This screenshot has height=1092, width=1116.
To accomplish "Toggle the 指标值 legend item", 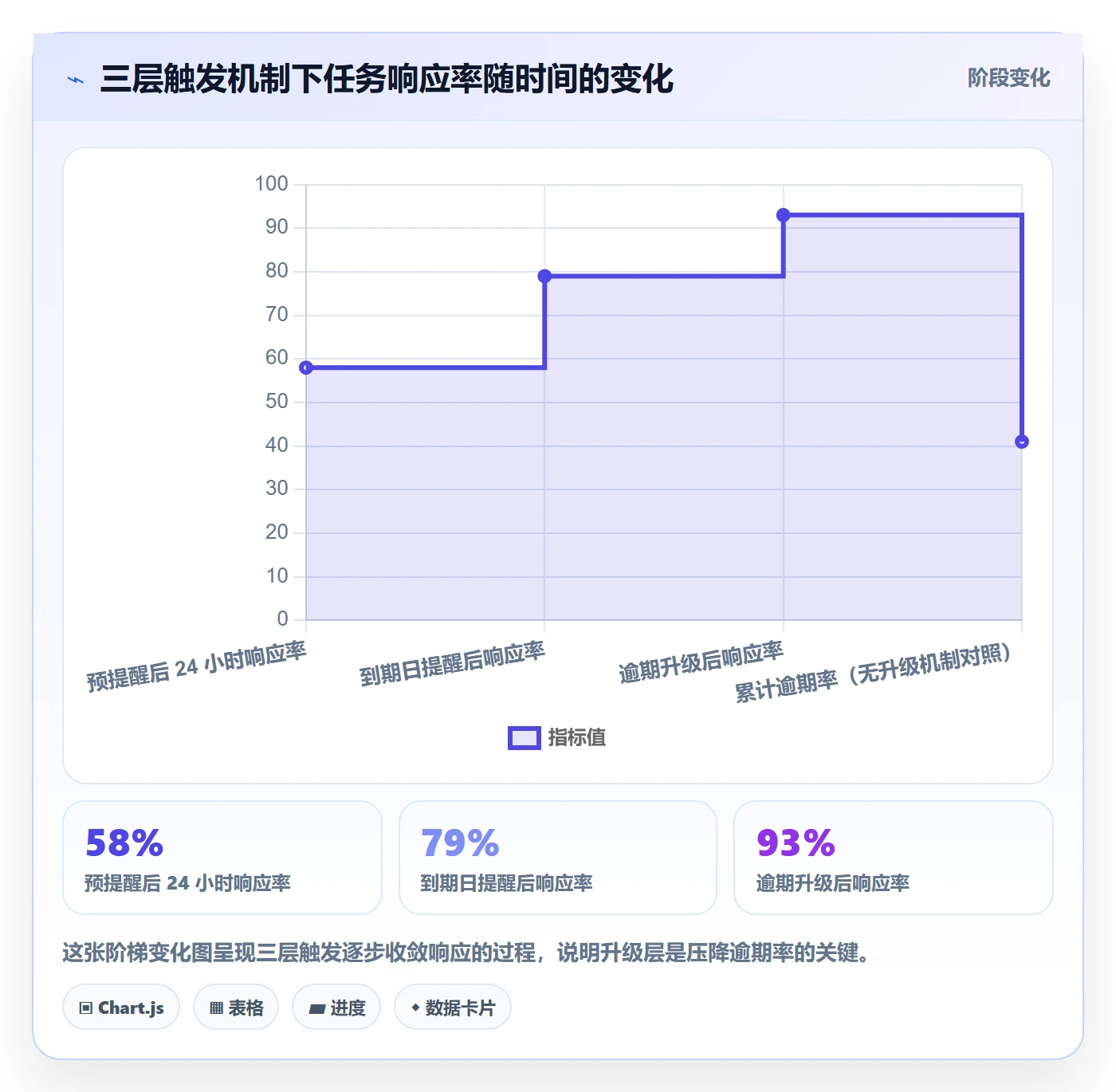I will click(557, 737).
